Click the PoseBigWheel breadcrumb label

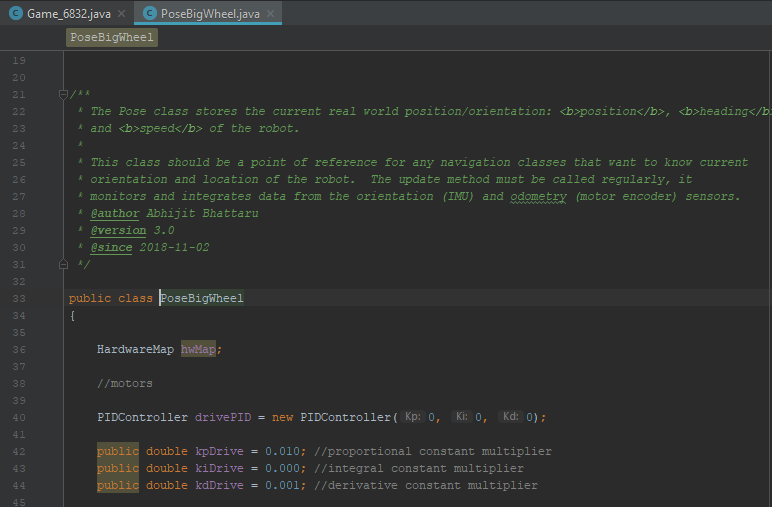point(112,37)
